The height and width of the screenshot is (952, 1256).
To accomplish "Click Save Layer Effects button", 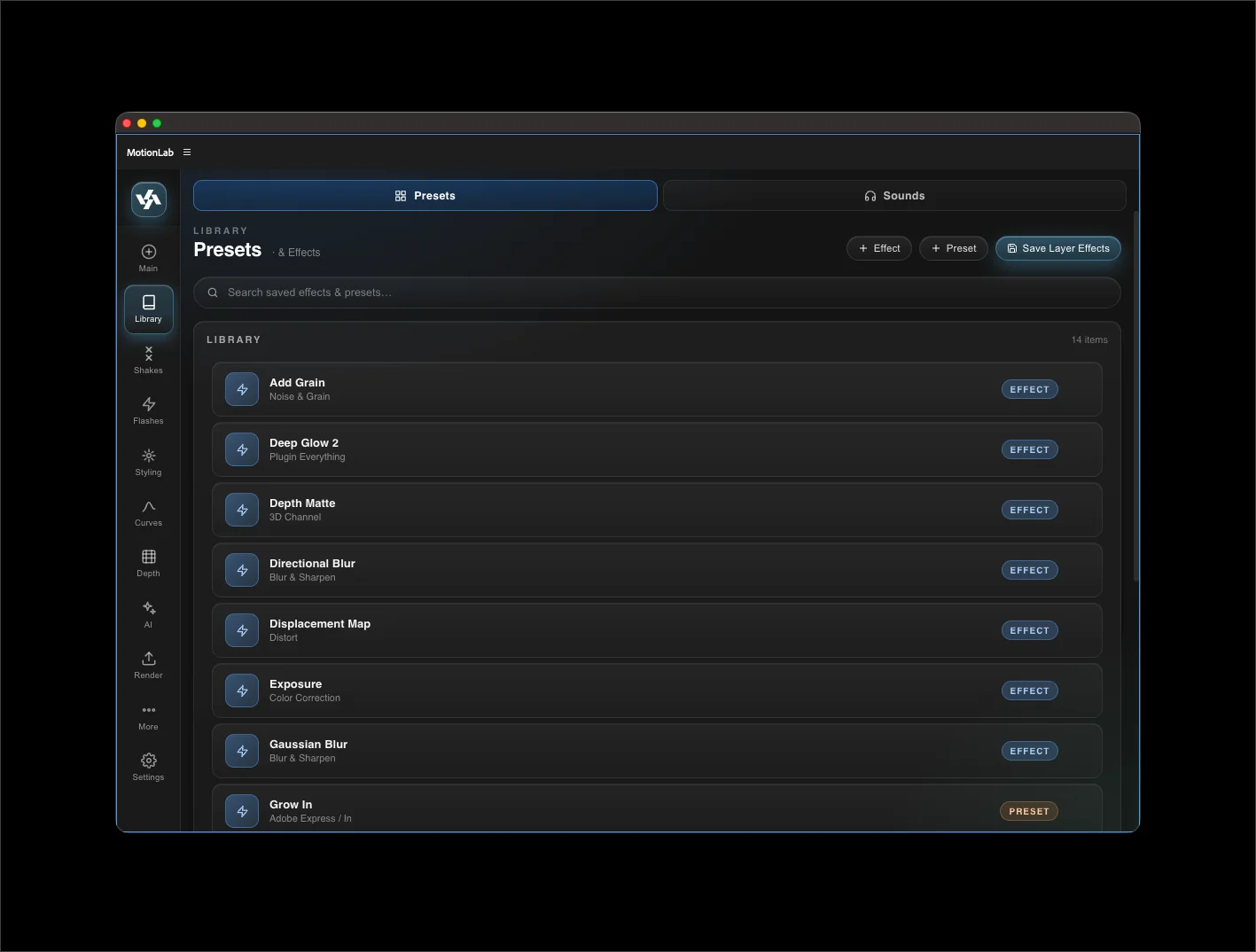I will coord(1058,248).
